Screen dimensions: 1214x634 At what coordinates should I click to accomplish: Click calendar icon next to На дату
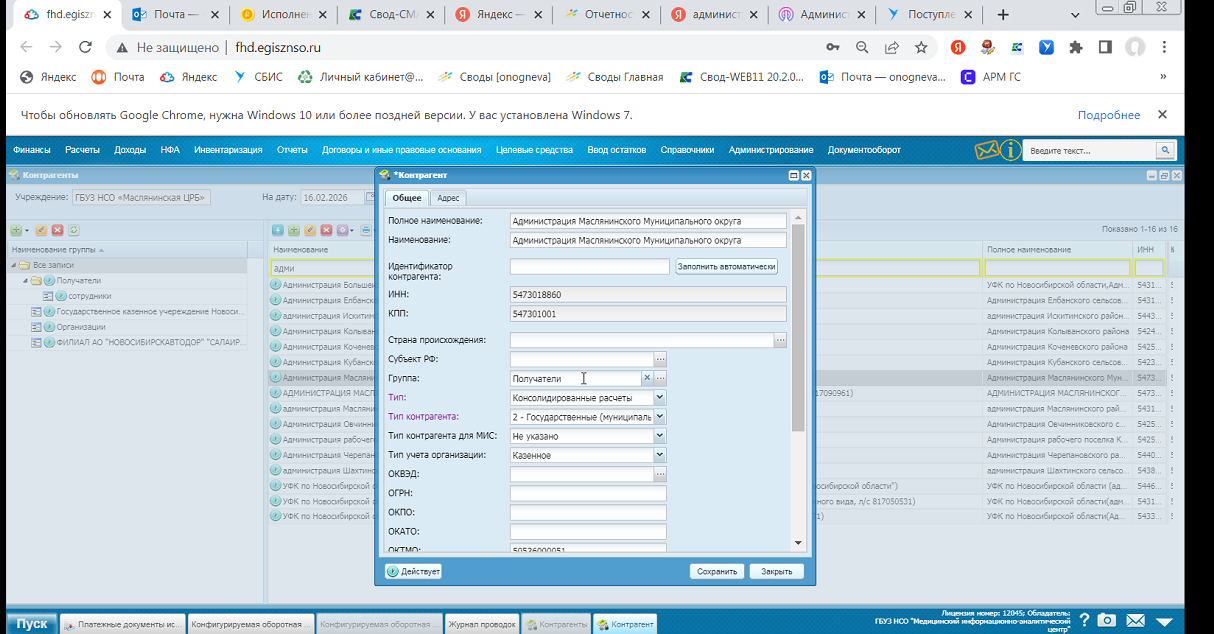[x=369, y=197]
